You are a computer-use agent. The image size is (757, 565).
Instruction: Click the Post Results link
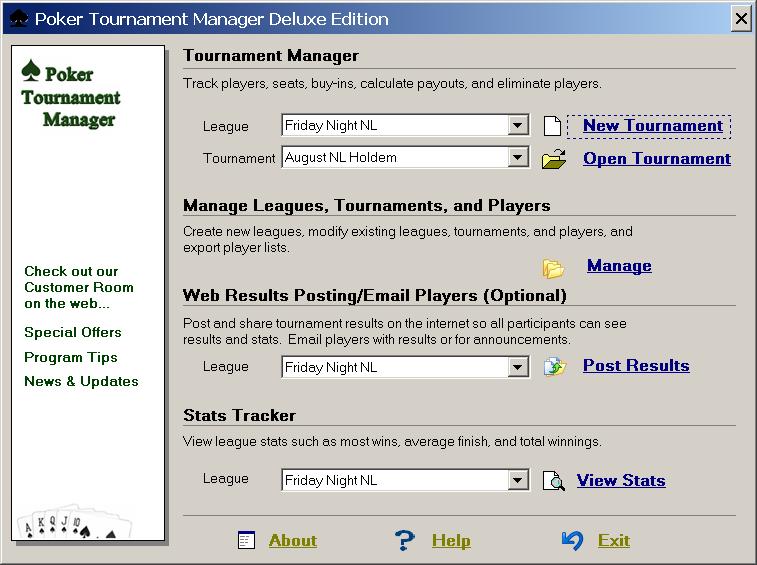click(x=636, y=366)
